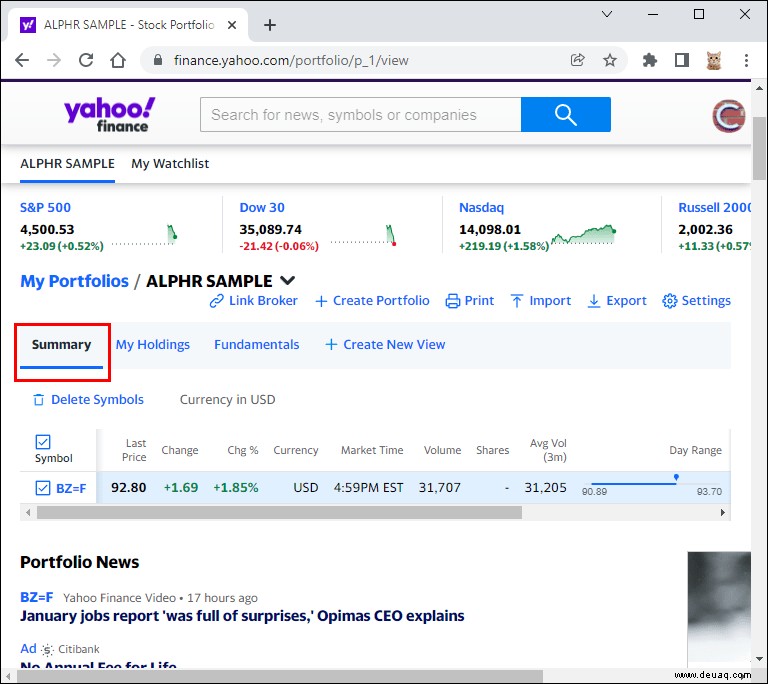
Task: Open the Russell 2000 index link
Action: [714, 207]
